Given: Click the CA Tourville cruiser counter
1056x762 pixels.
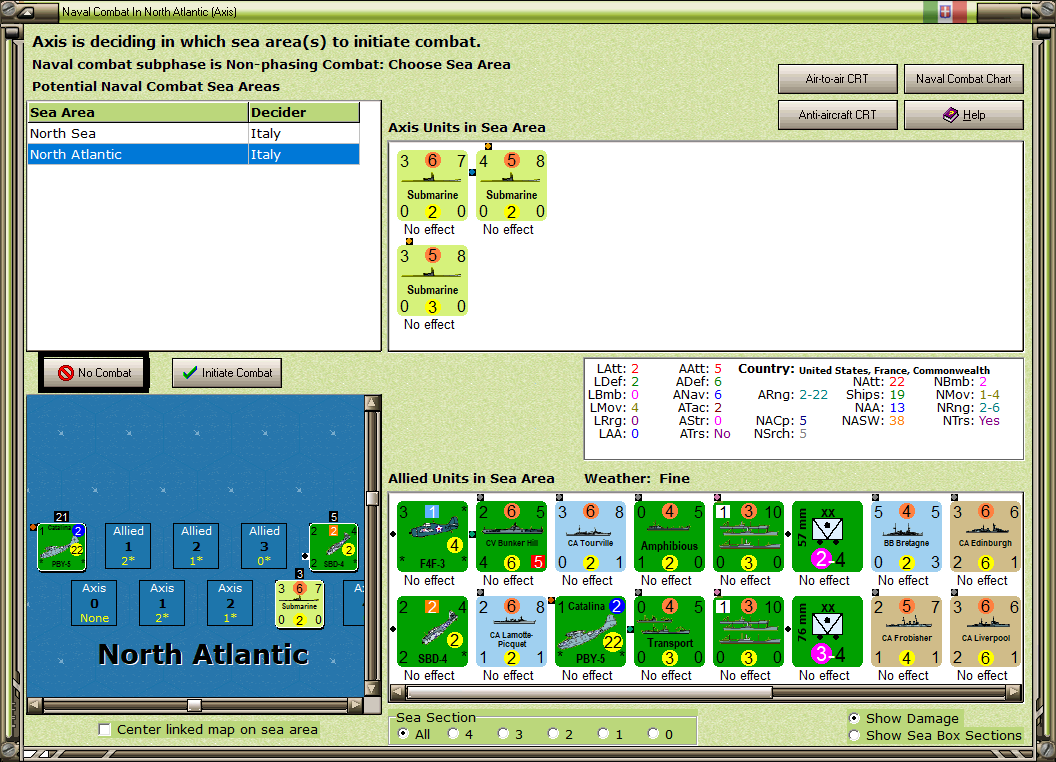Looking at the screenshot, I should pyautogui.click(x=591, y=536).
